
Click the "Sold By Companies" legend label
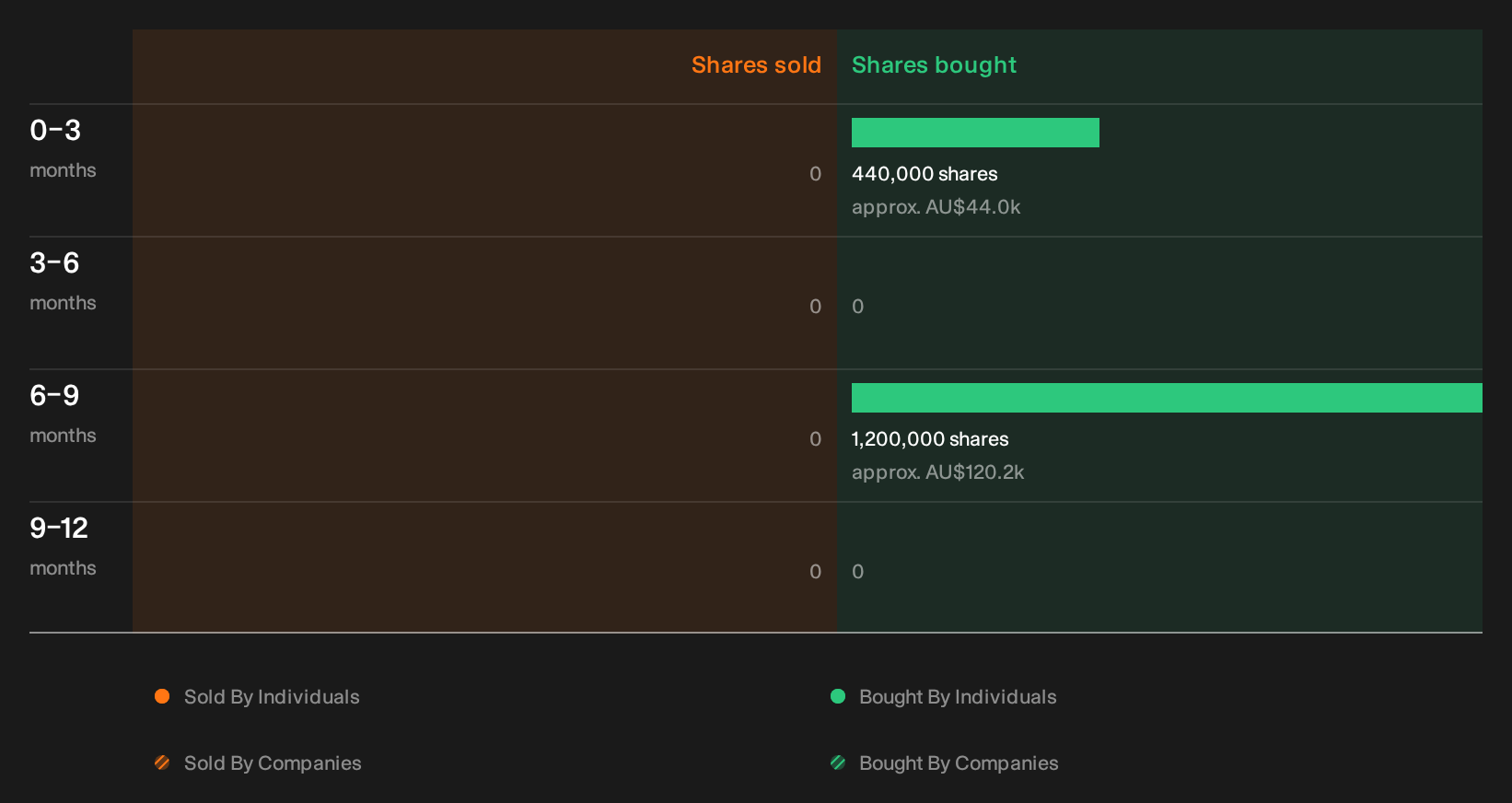pos(273,763)
